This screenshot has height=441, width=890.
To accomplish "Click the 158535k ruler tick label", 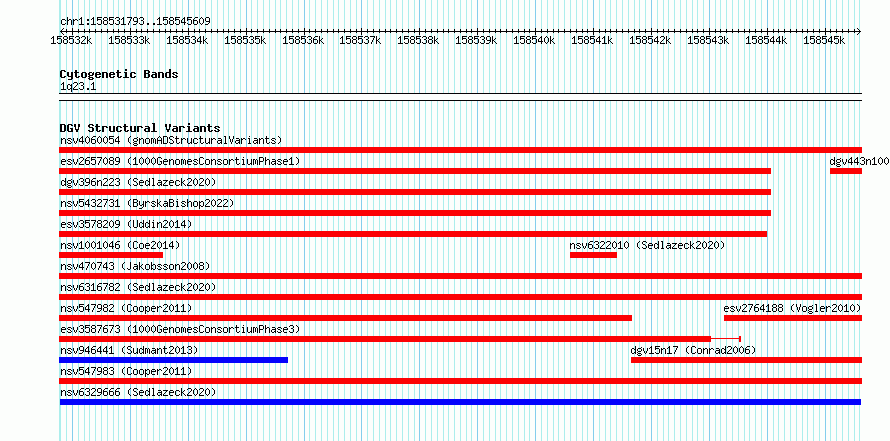I will pyautogui.click(x=245, y=40).
